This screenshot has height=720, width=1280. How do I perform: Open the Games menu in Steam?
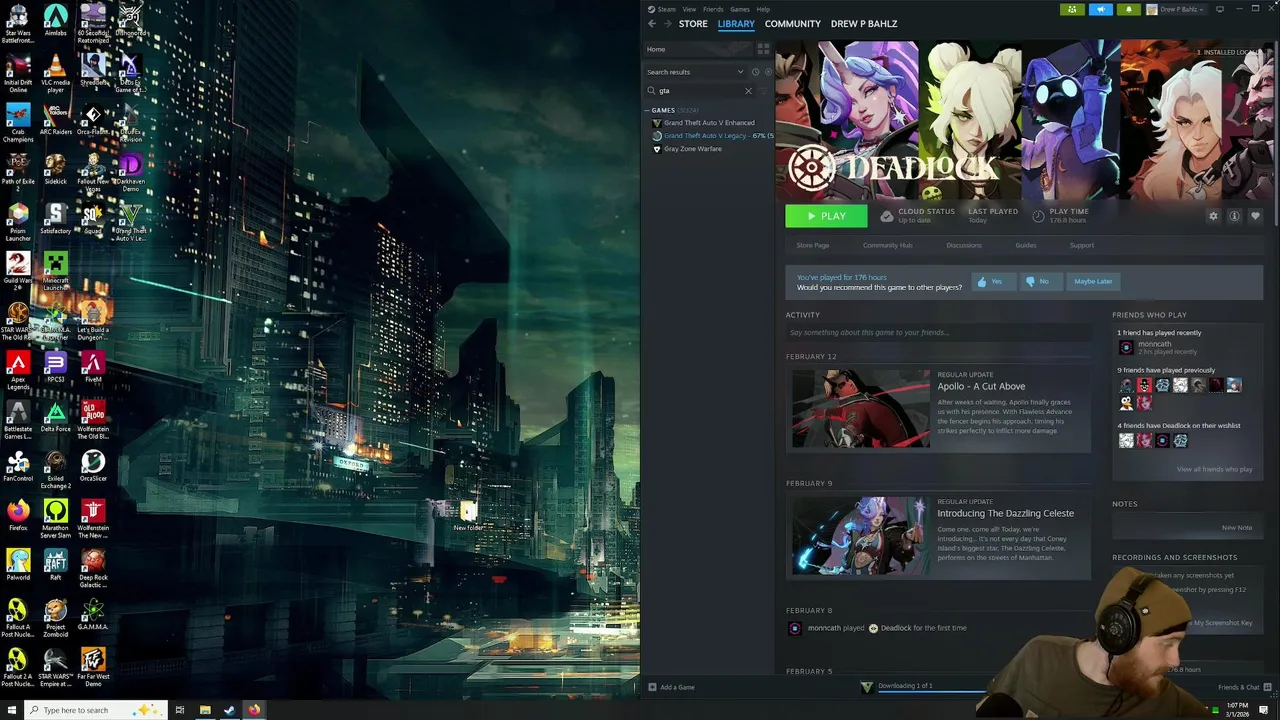click(740, 9)
